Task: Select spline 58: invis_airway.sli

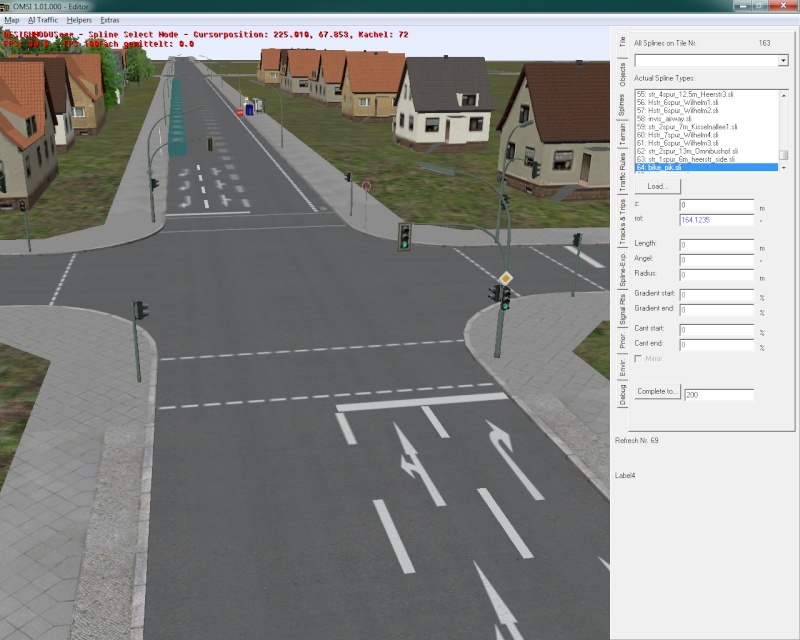Action: point(707,118)
